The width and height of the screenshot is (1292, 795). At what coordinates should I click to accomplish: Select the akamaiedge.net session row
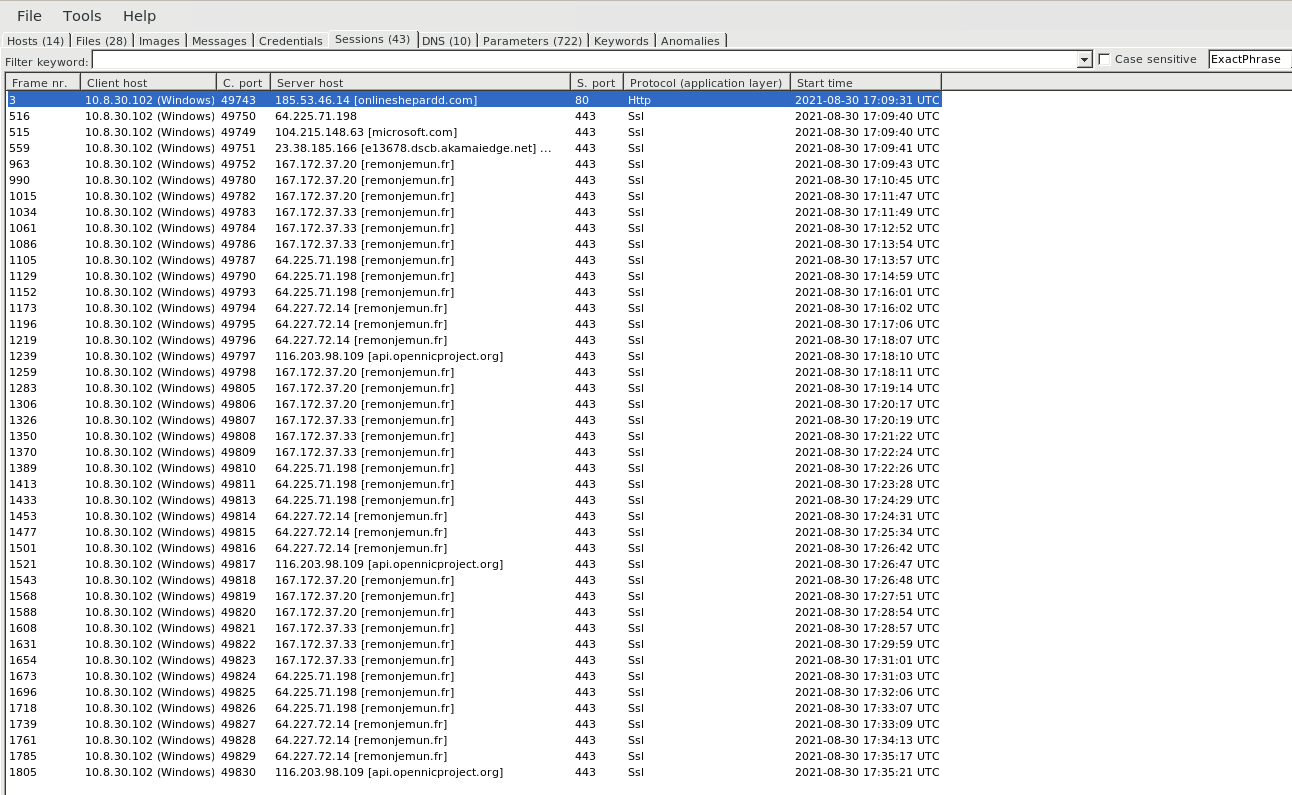click(473, 148)
